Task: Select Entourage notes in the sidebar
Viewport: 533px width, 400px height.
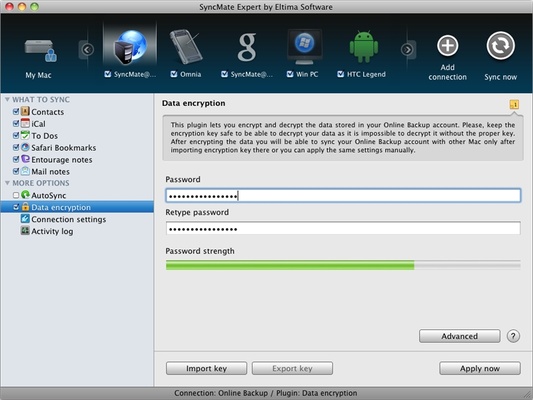Action: (62, 160)
